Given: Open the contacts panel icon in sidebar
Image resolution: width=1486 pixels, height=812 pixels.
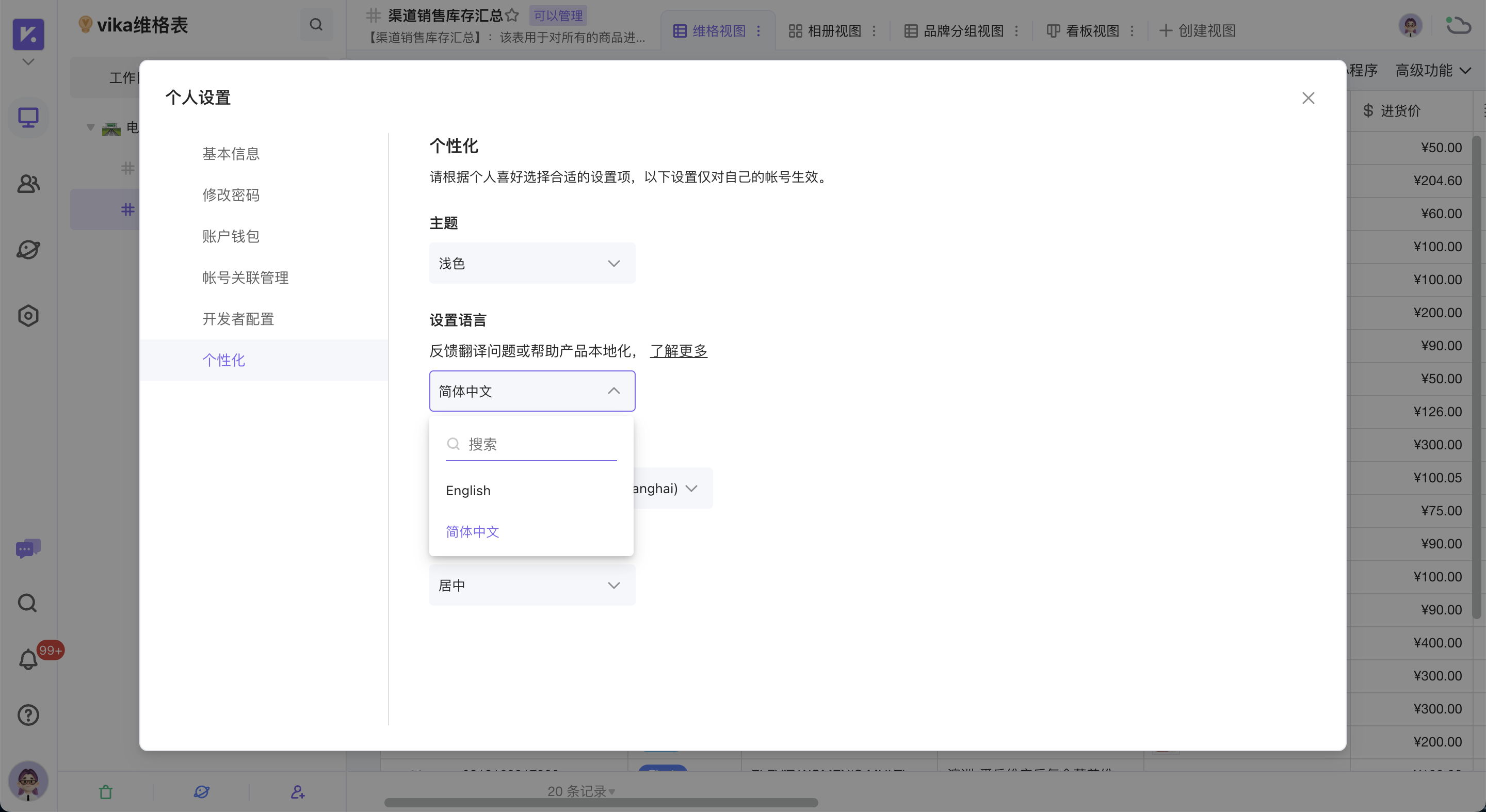Looking at the screenshot, I should [27, 184].
